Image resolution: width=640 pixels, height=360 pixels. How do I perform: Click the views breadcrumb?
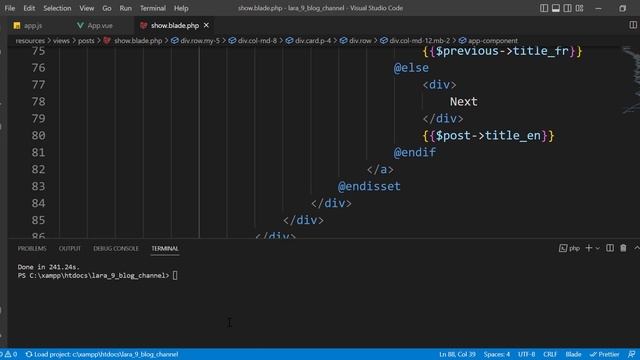click(x=61, y=40)
